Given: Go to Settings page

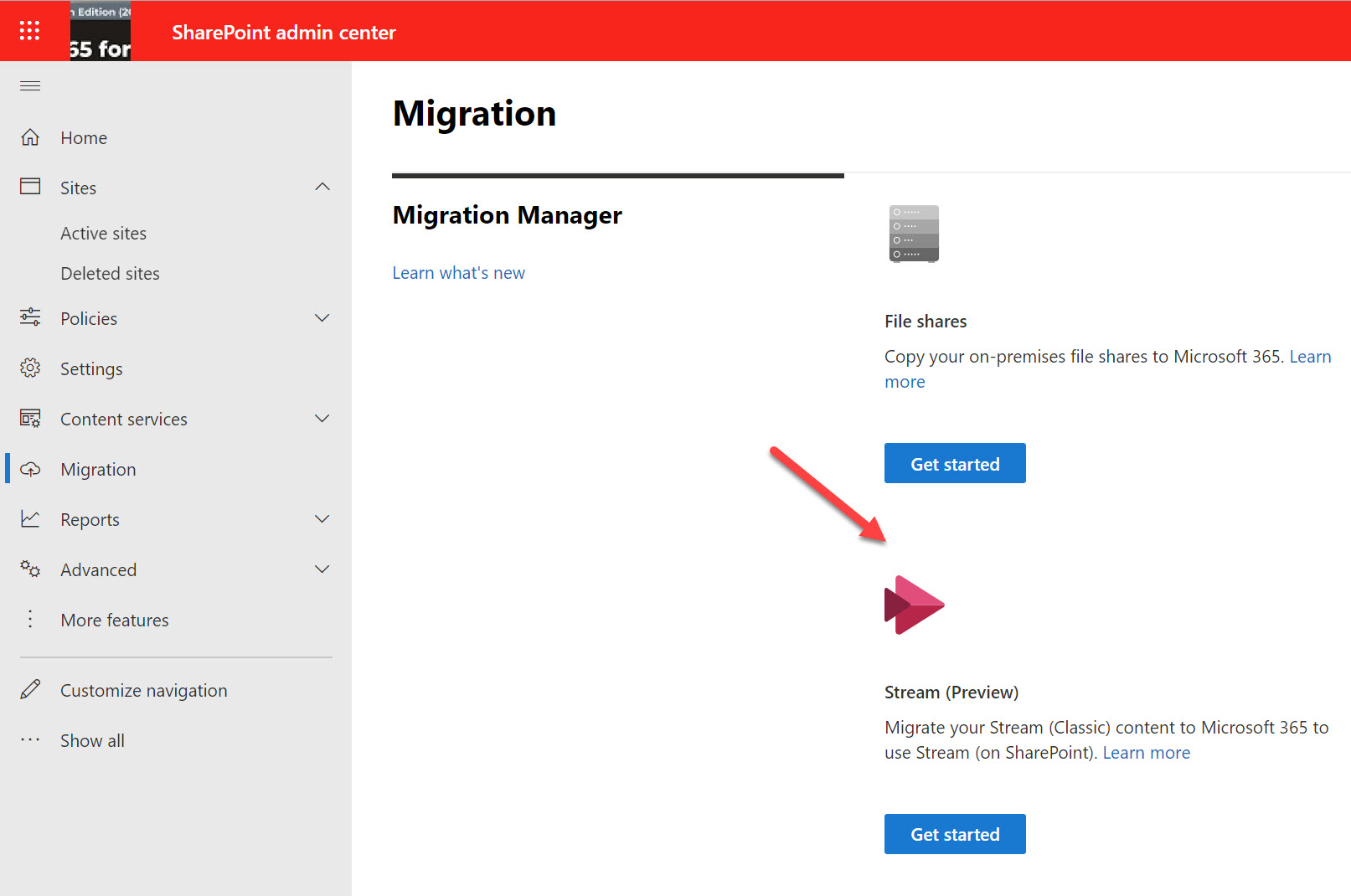Looking at the screenshot, I should click(91, 369).
